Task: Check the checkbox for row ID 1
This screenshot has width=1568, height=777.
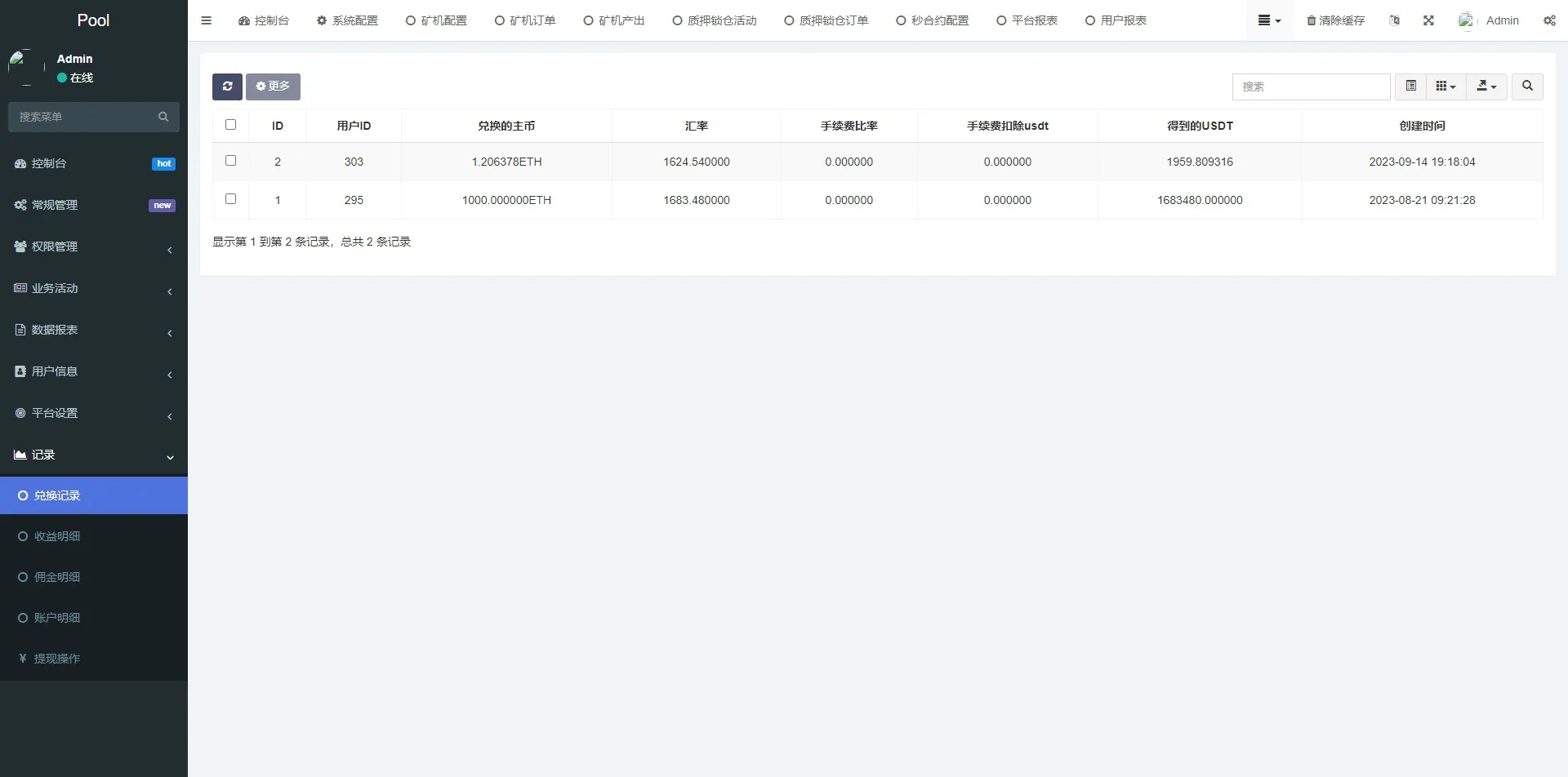Action: point(230,198)
